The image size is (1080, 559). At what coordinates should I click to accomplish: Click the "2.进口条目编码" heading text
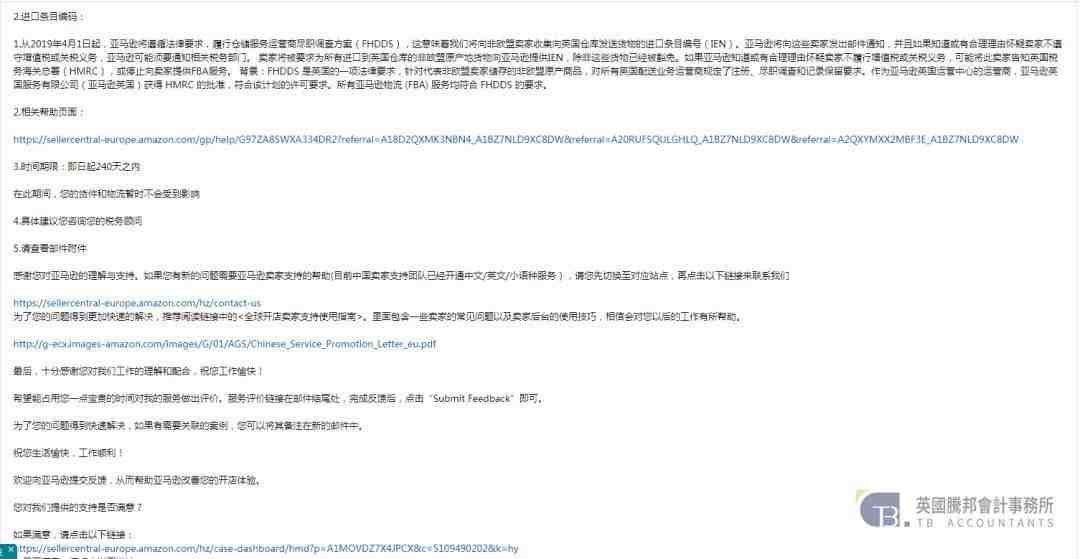tap(50, 16)
